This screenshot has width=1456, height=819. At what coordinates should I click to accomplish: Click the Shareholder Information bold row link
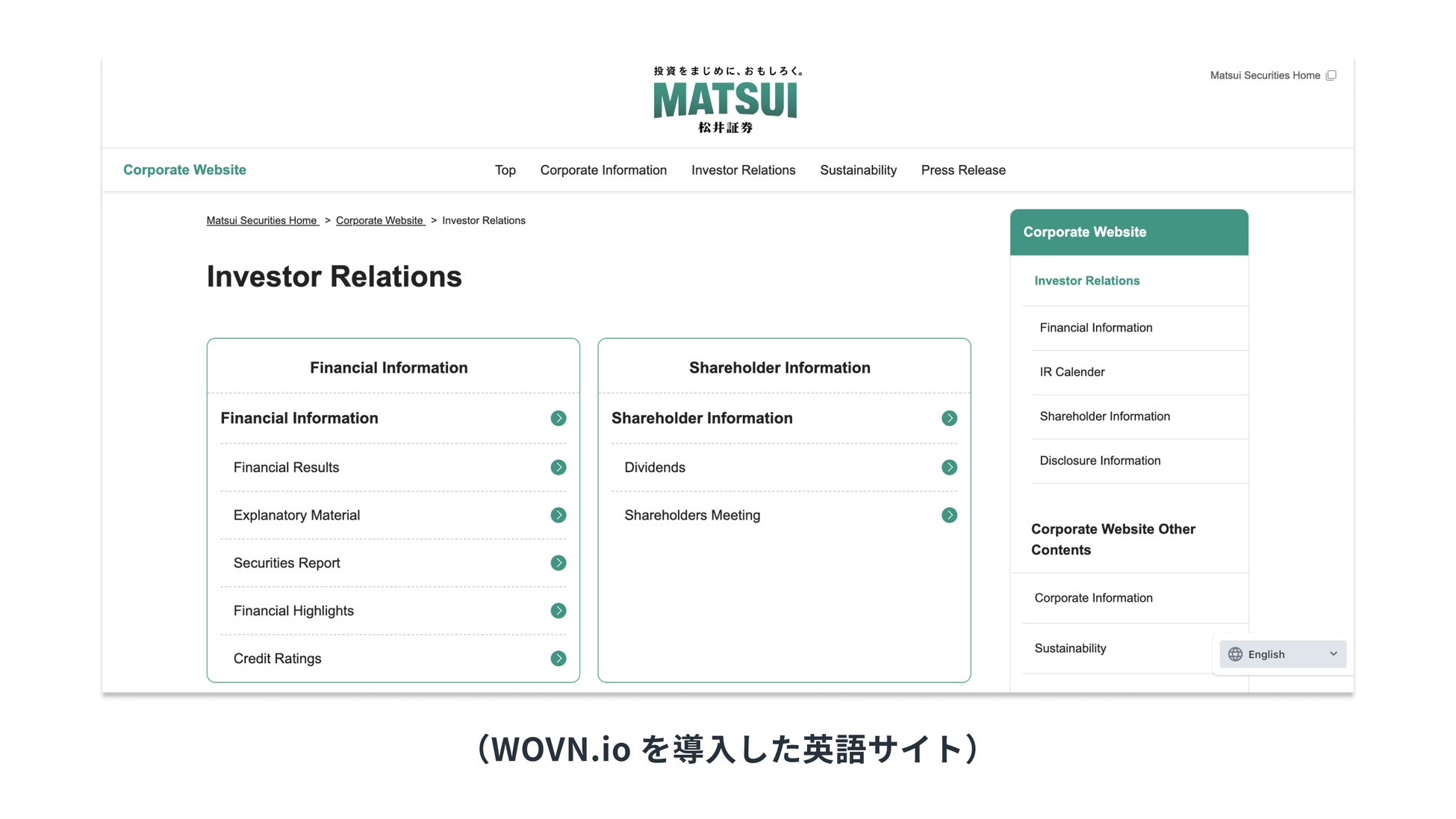(702, 418)
